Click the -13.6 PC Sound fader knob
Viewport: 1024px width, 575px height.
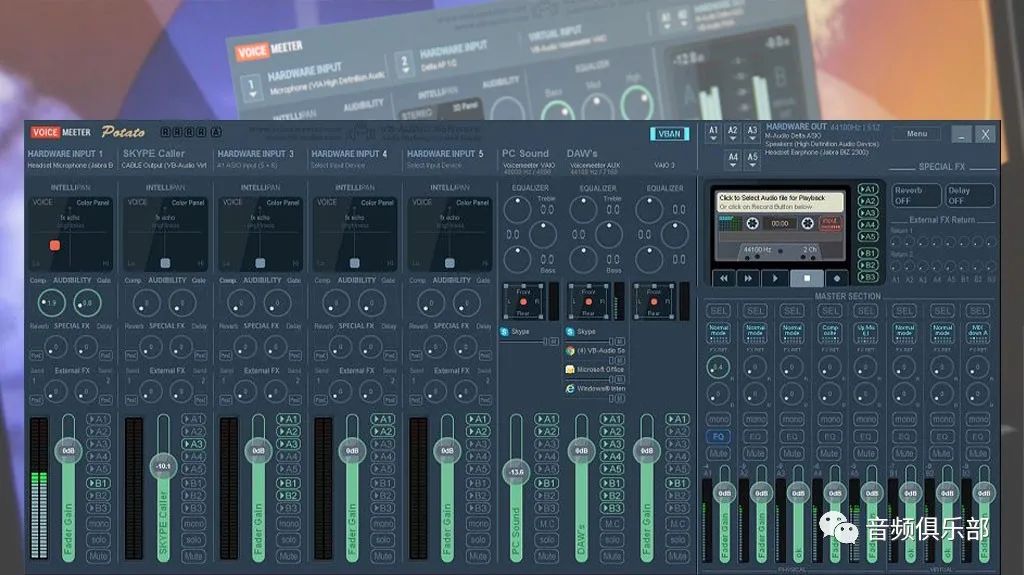tap(516, 471)
